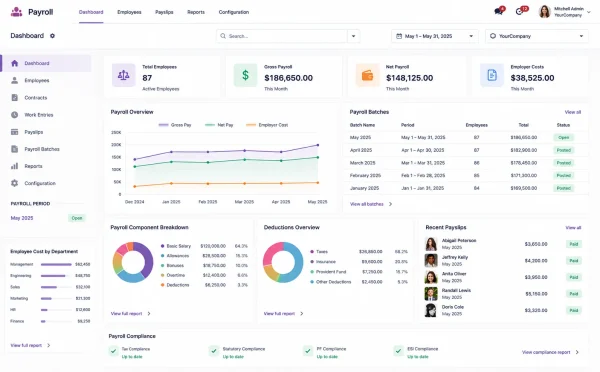Click the search magnifier icon
The height and width of the screenshot is (372, 600).
(x=223, y=36)
